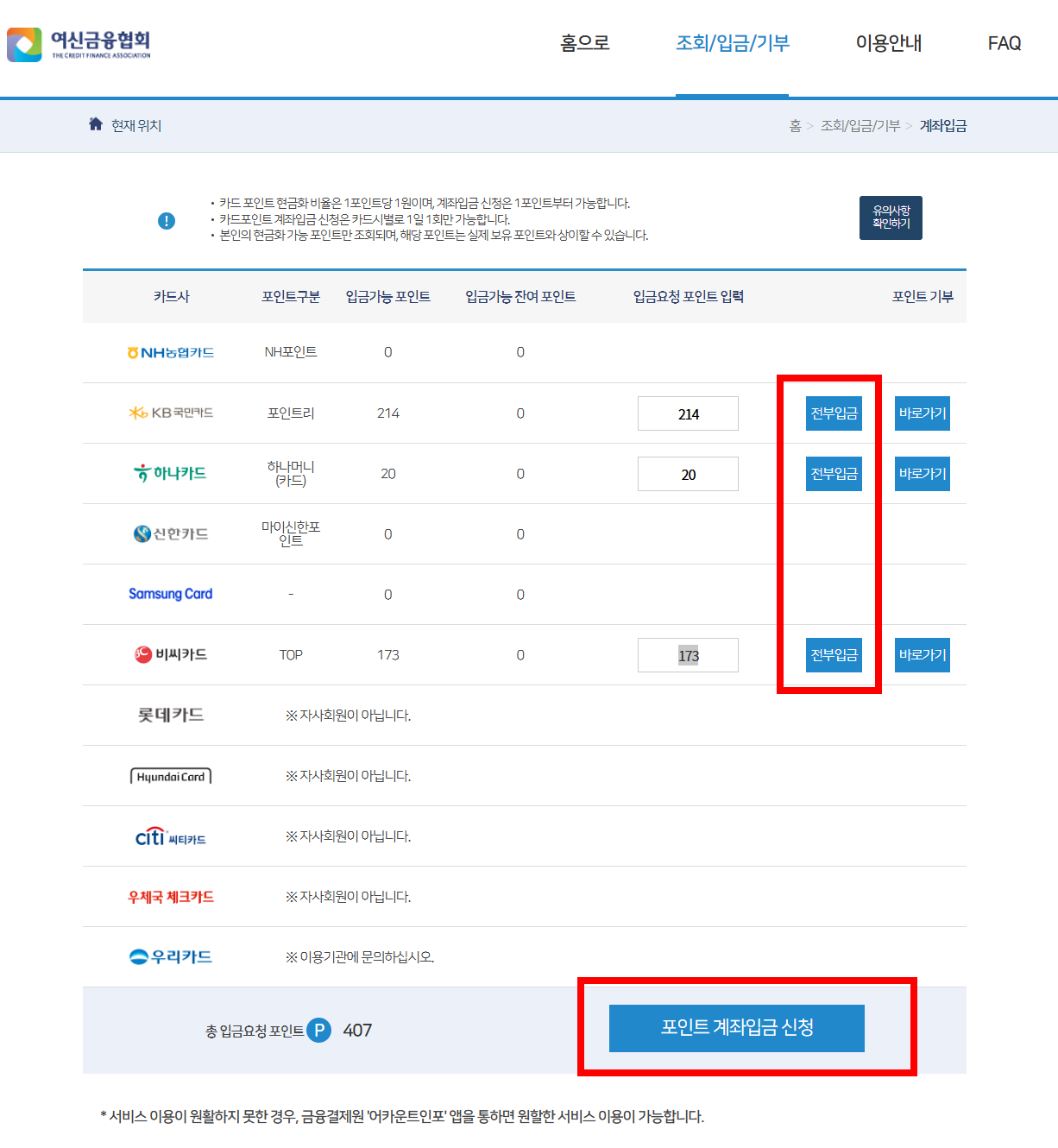Viewport: 1058px width, 1148px height.
Task: Click the citi 씨티카드 logo
Action: pyautogui.click(x=171, y=836)
